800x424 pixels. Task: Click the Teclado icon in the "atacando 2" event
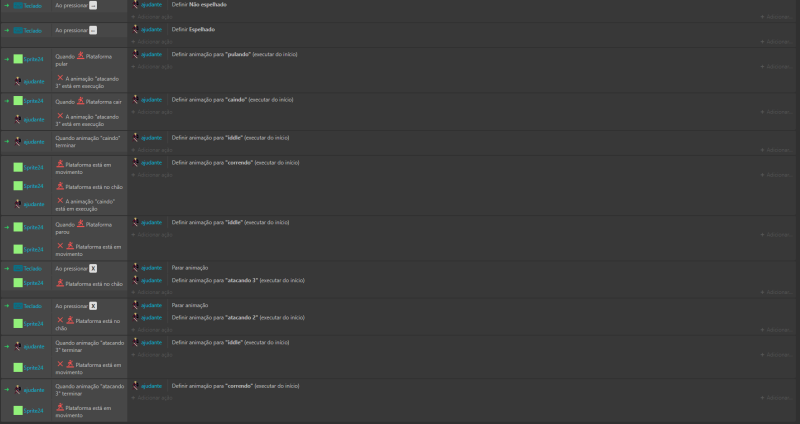(x=18, y=306)
